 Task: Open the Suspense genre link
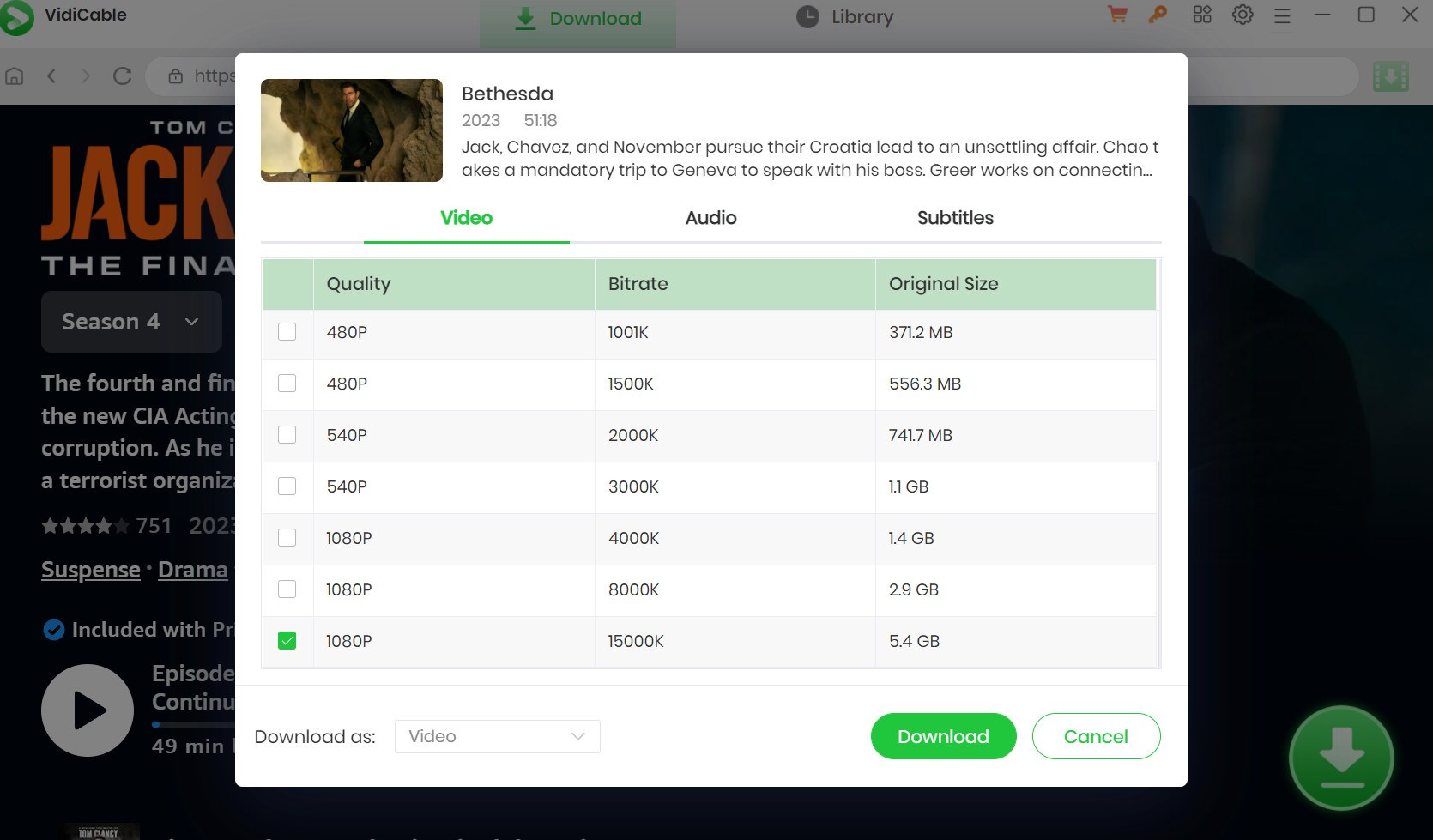coord(91,570)
